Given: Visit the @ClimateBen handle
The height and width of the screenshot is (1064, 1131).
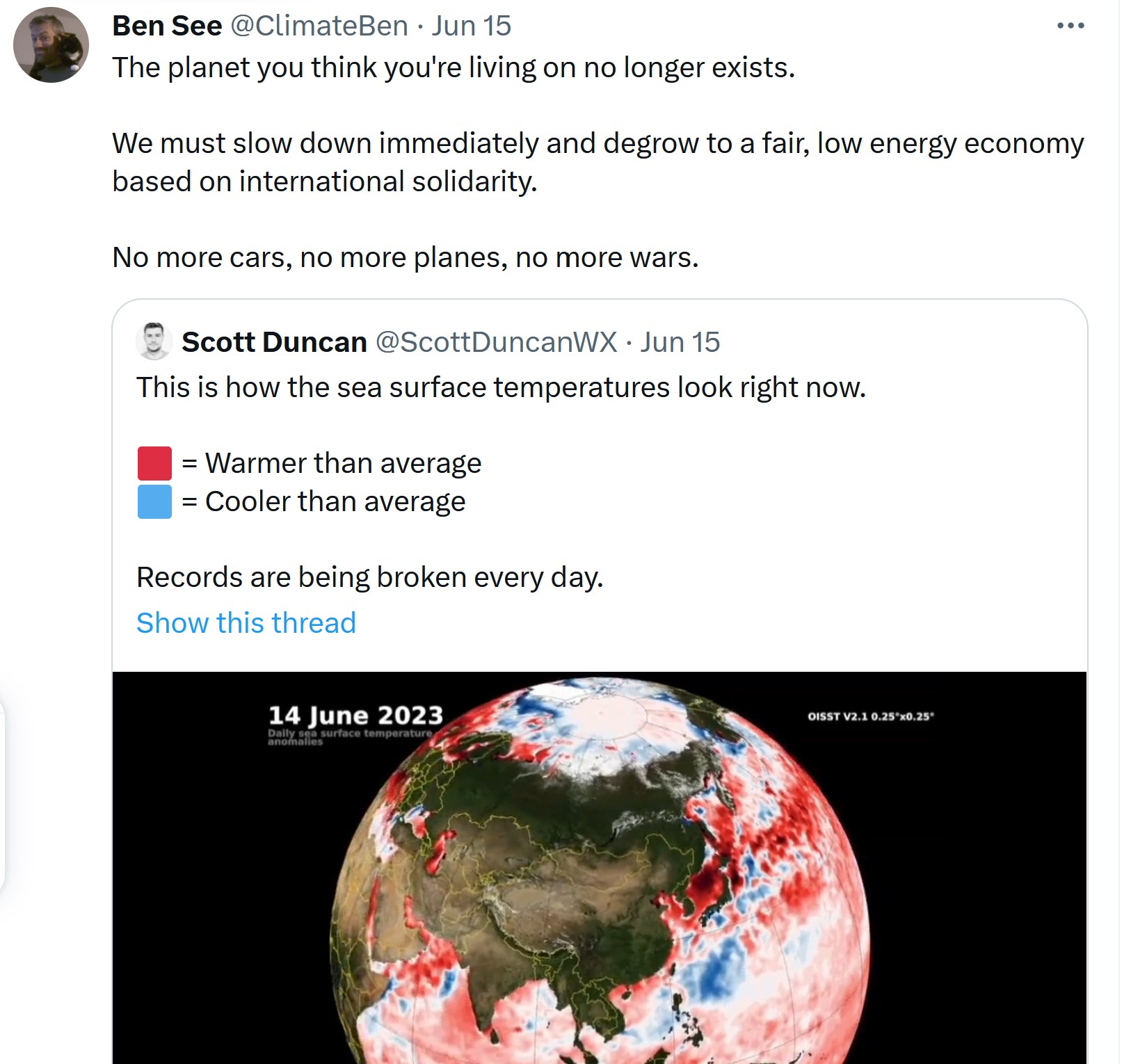Looking at the screenshot, I should click(x=319, y=26).
